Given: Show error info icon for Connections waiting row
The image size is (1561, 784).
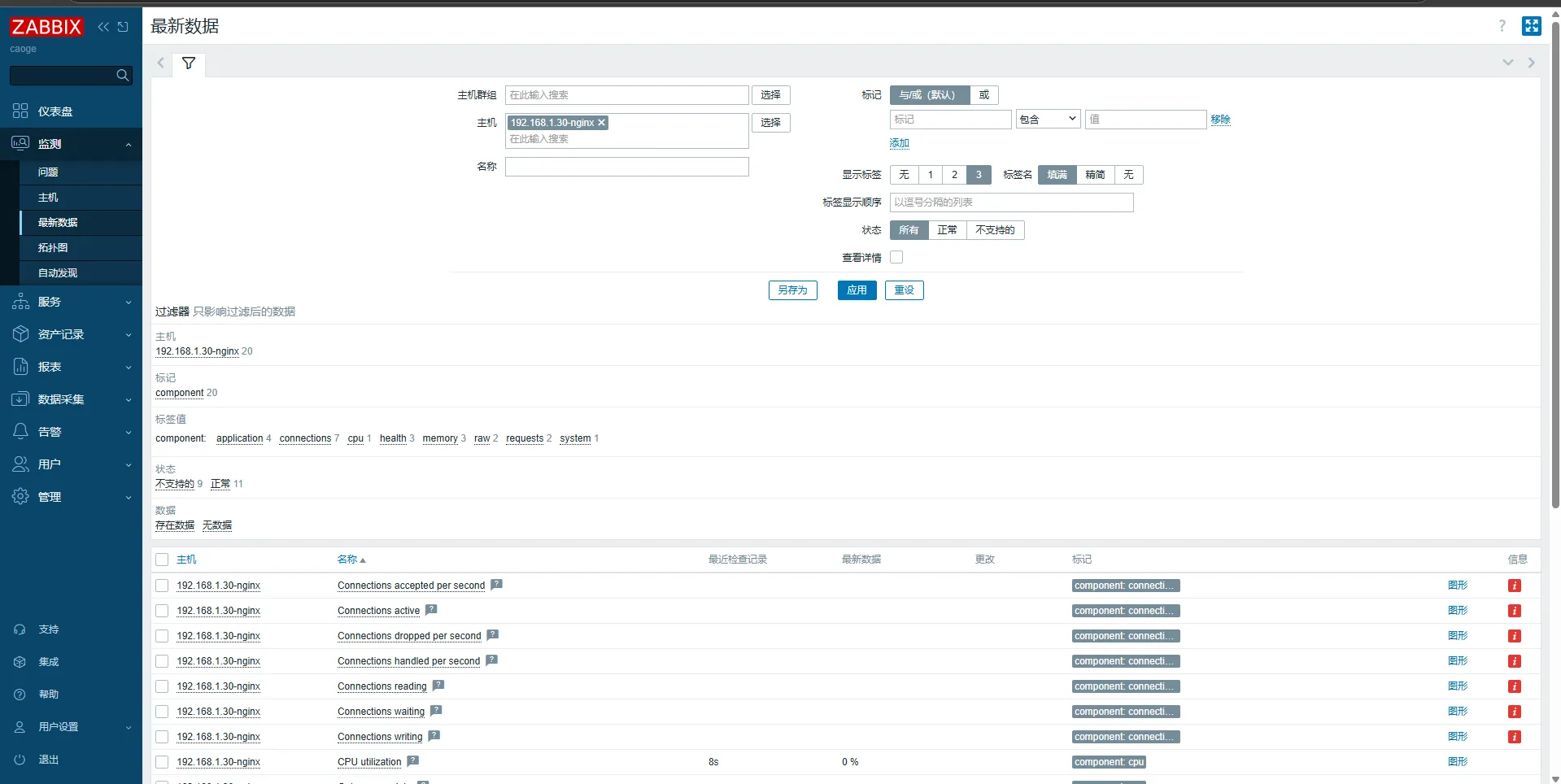Looking at the screenshot, I should pos(1515,712).
